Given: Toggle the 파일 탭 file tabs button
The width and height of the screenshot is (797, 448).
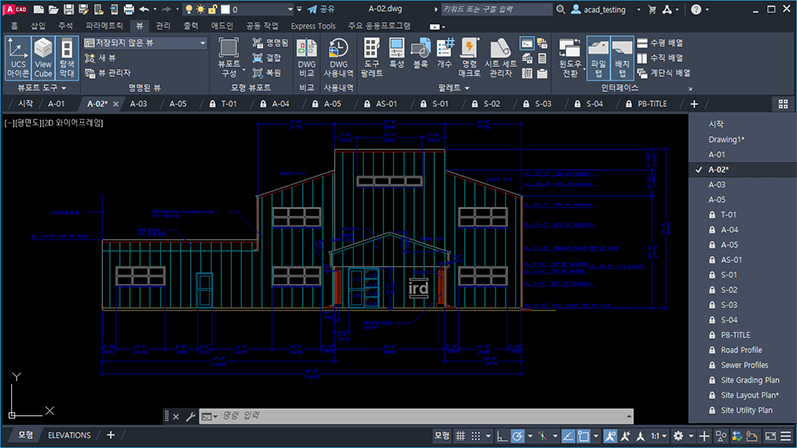Looking at the screenshot, I should pyautogui.click(x=598, y=58).
